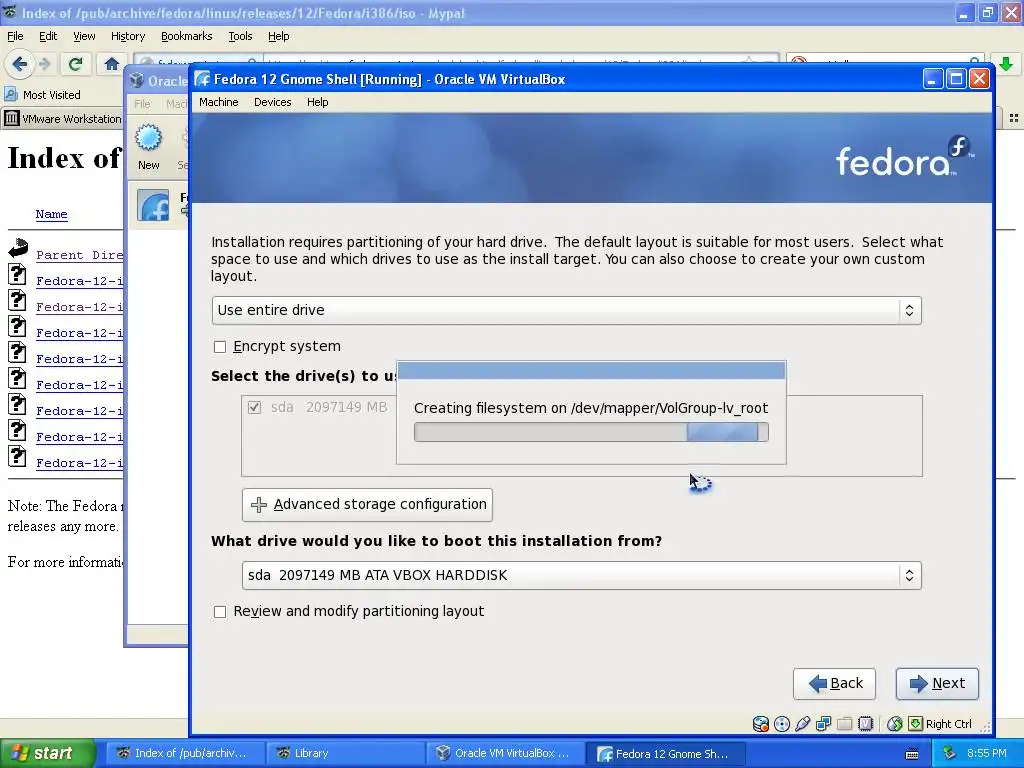Image resolution: width=1024 pixels, height=768 pixels.
Task: Open the Help menu in the VM window
Action: click(x=317, y=102)
